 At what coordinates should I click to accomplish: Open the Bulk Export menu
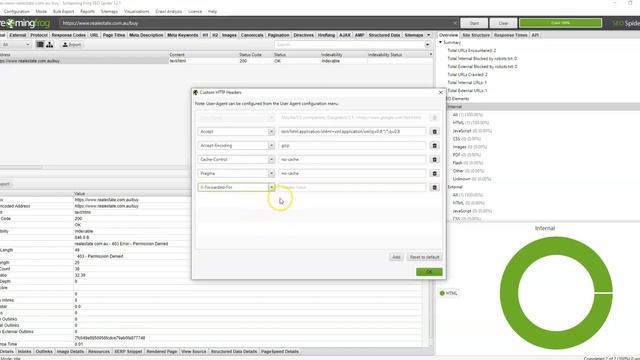click(64, 11)
